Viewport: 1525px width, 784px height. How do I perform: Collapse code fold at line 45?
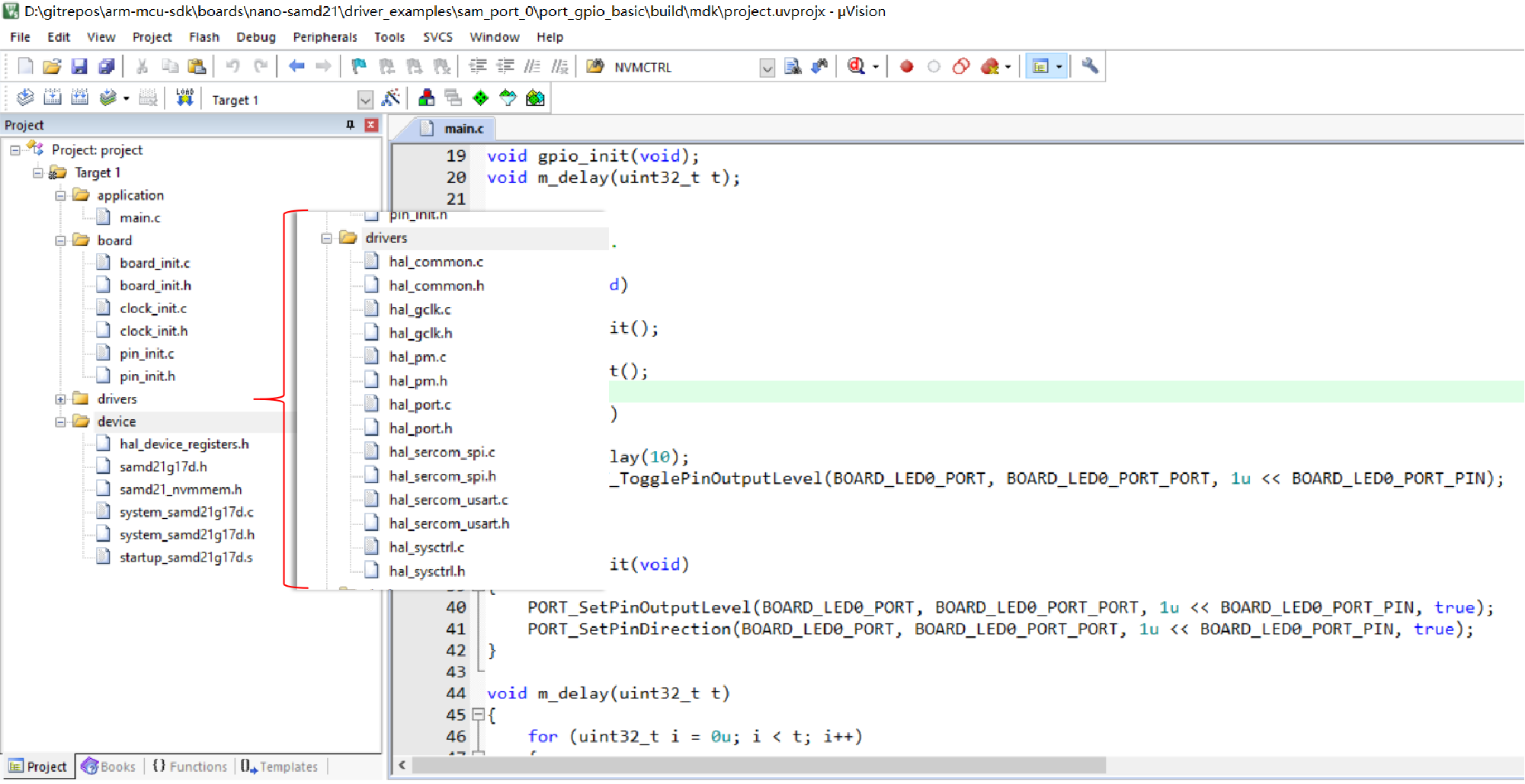click(x=478, y=715)
